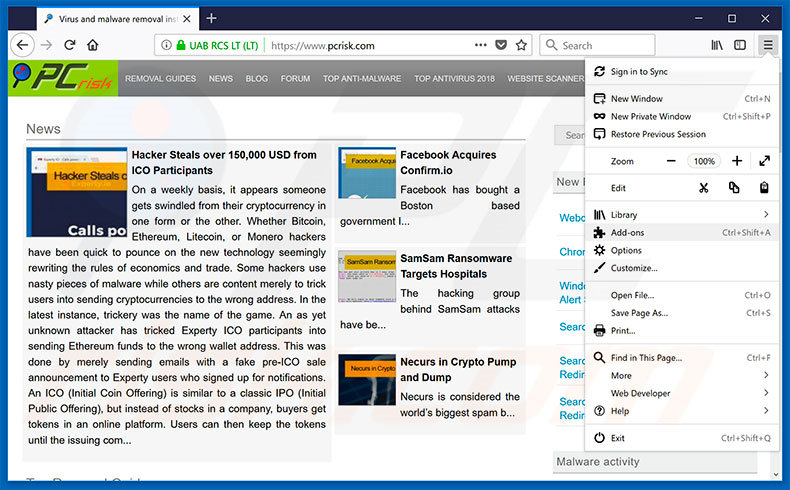Open WEBSITE SCANNER navigation link
Screen dimensions: 790x490
[546, 79]
